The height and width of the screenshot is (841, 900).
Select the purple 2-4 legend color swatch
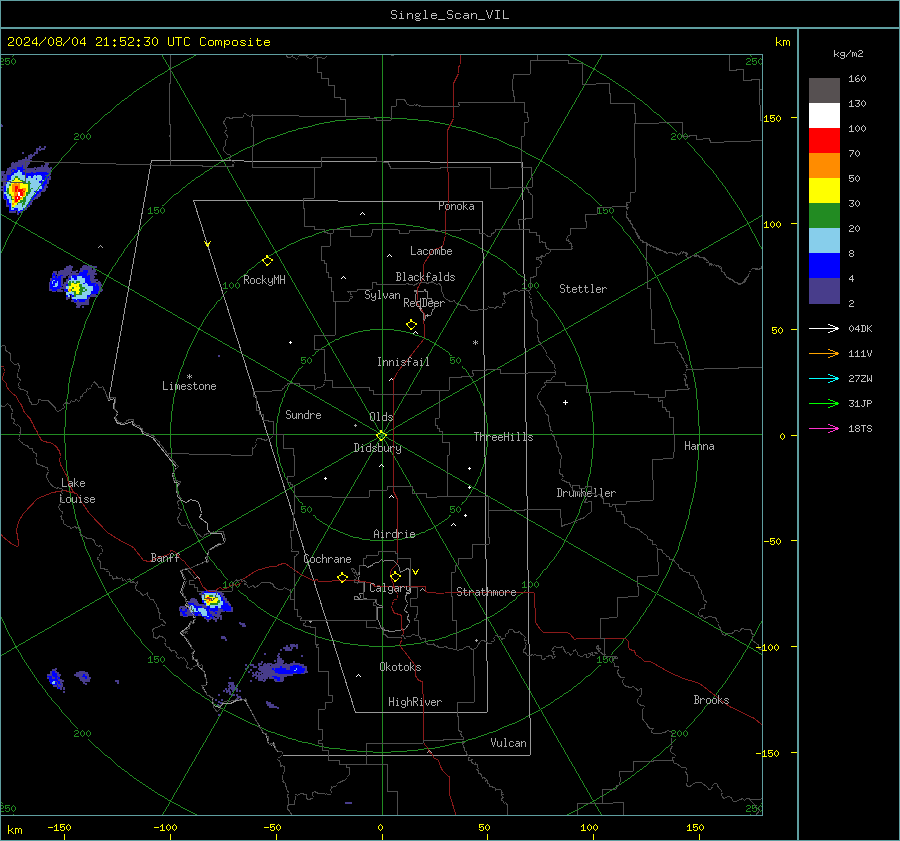pos(824,290)
